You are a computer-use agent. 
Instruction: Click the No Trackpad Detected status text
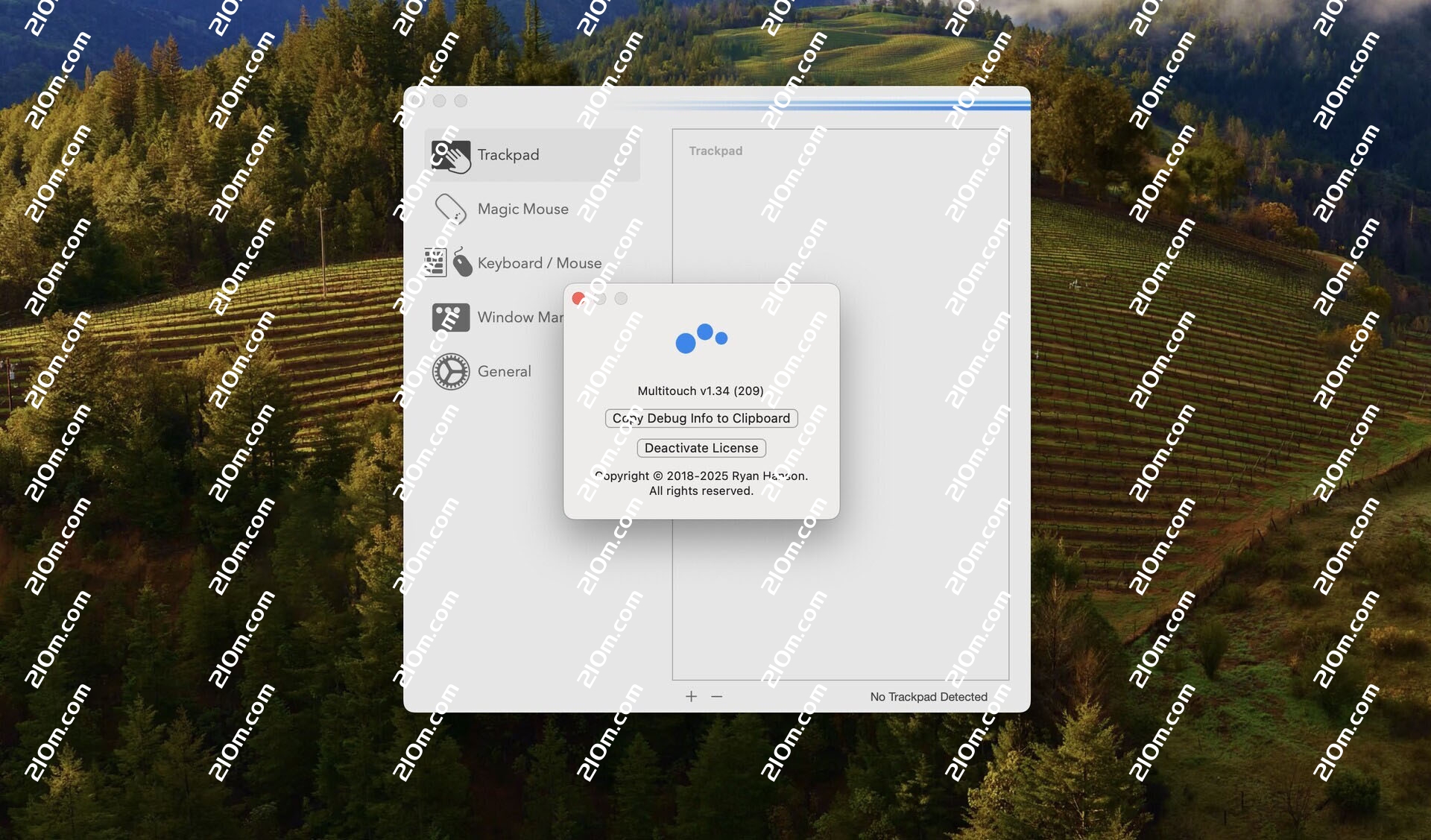click(929, 697)
